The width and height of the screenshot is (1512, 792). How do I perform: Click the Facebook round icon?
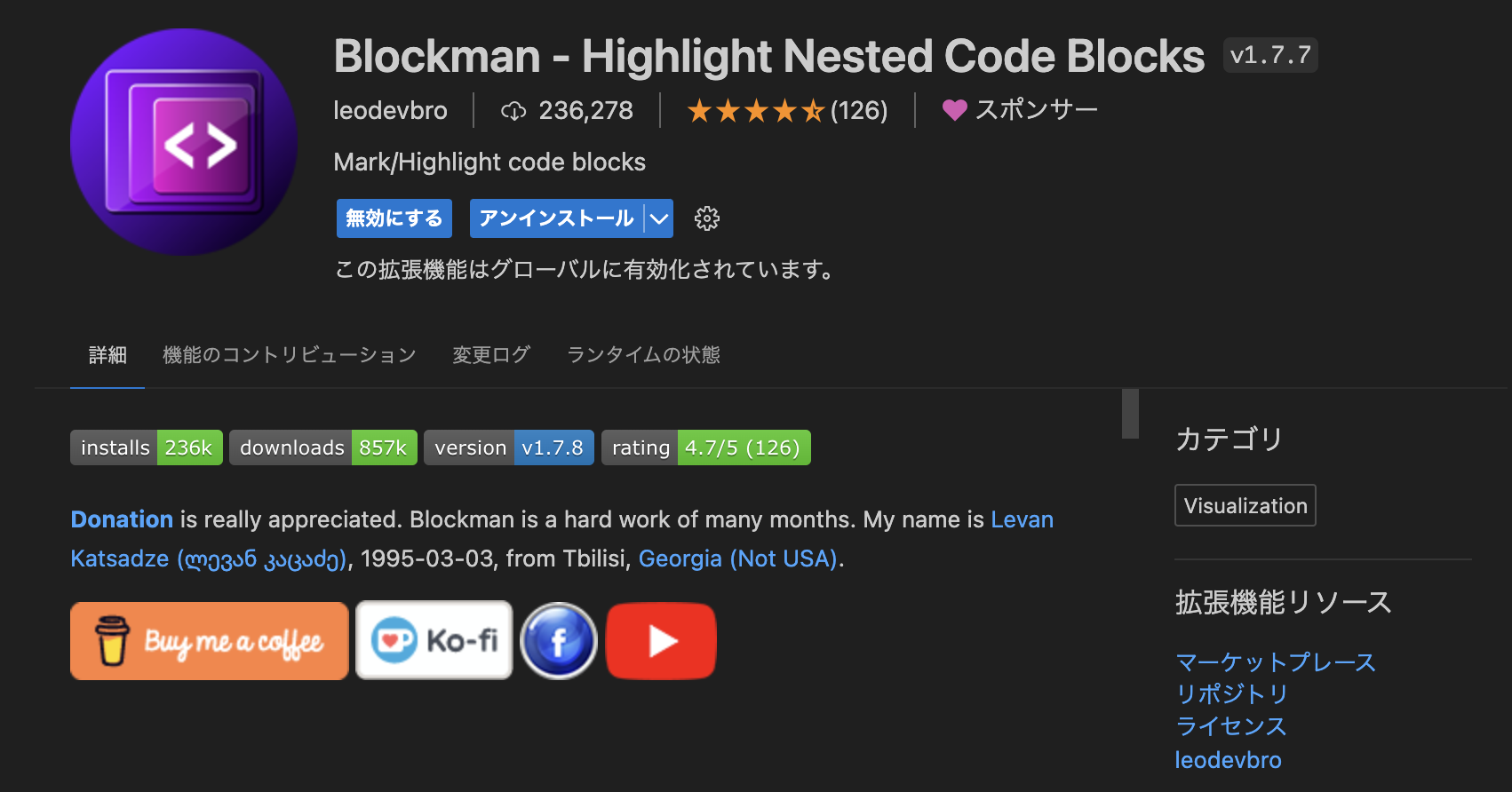(558, 641)
